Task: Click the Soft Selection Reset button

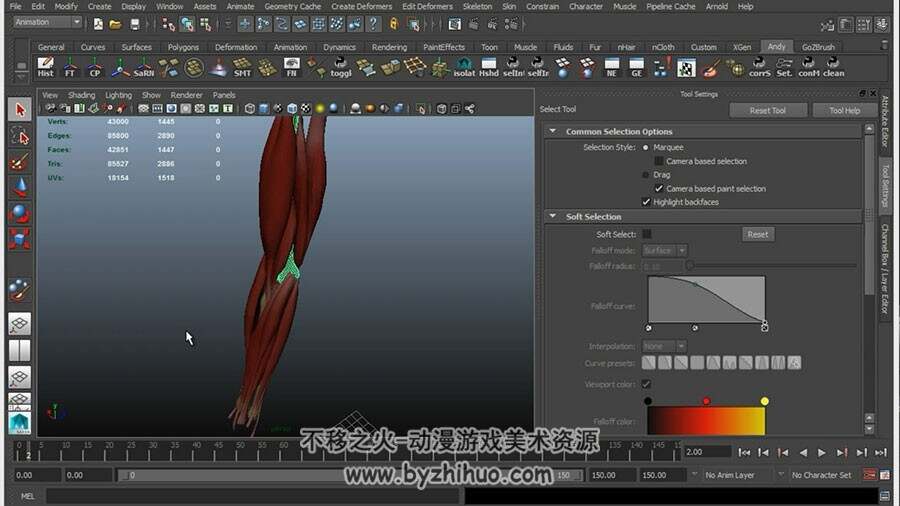Action: click(x=758, y=234)
